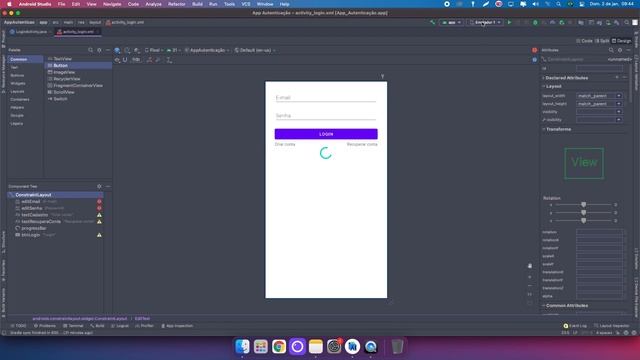
Task: Click red error indicator above Attributes panel
Action: (x=534, y=50)
